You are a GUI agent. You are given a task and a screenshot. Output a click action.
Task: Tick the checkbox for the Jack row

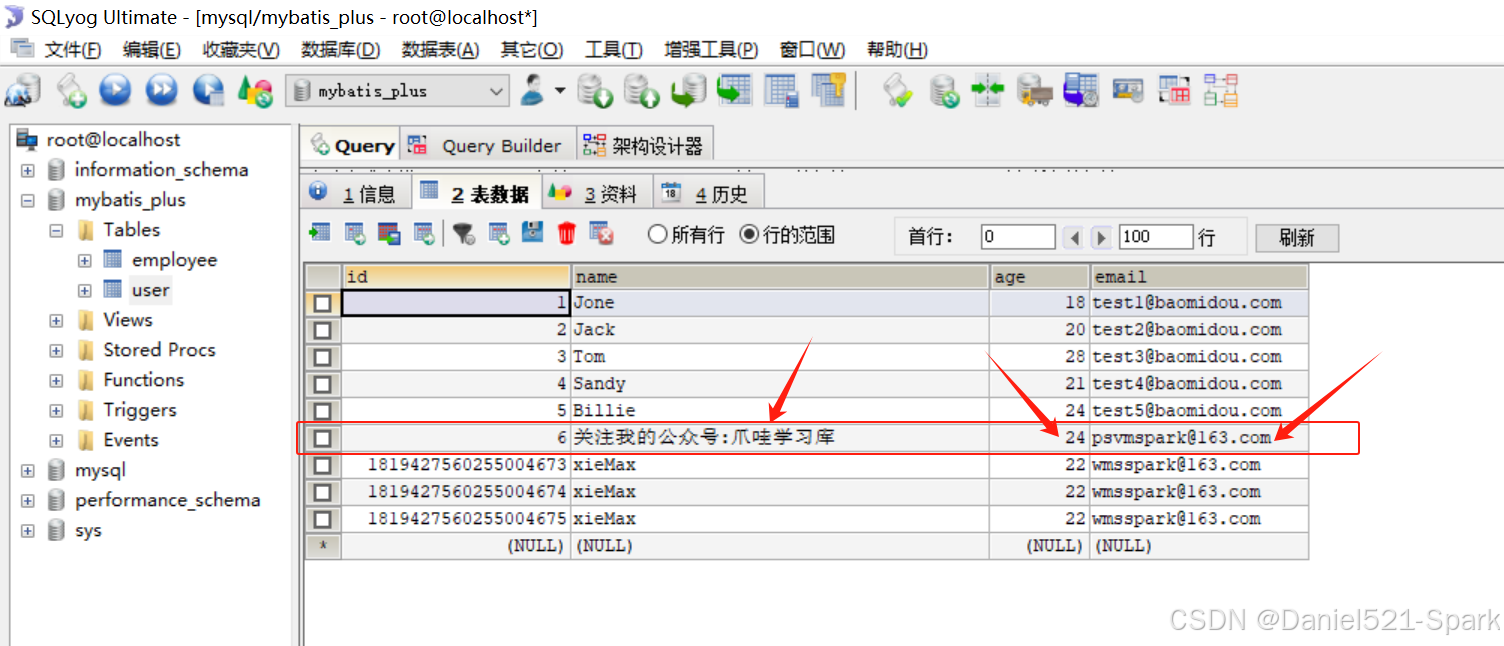[x=322, y=330]
